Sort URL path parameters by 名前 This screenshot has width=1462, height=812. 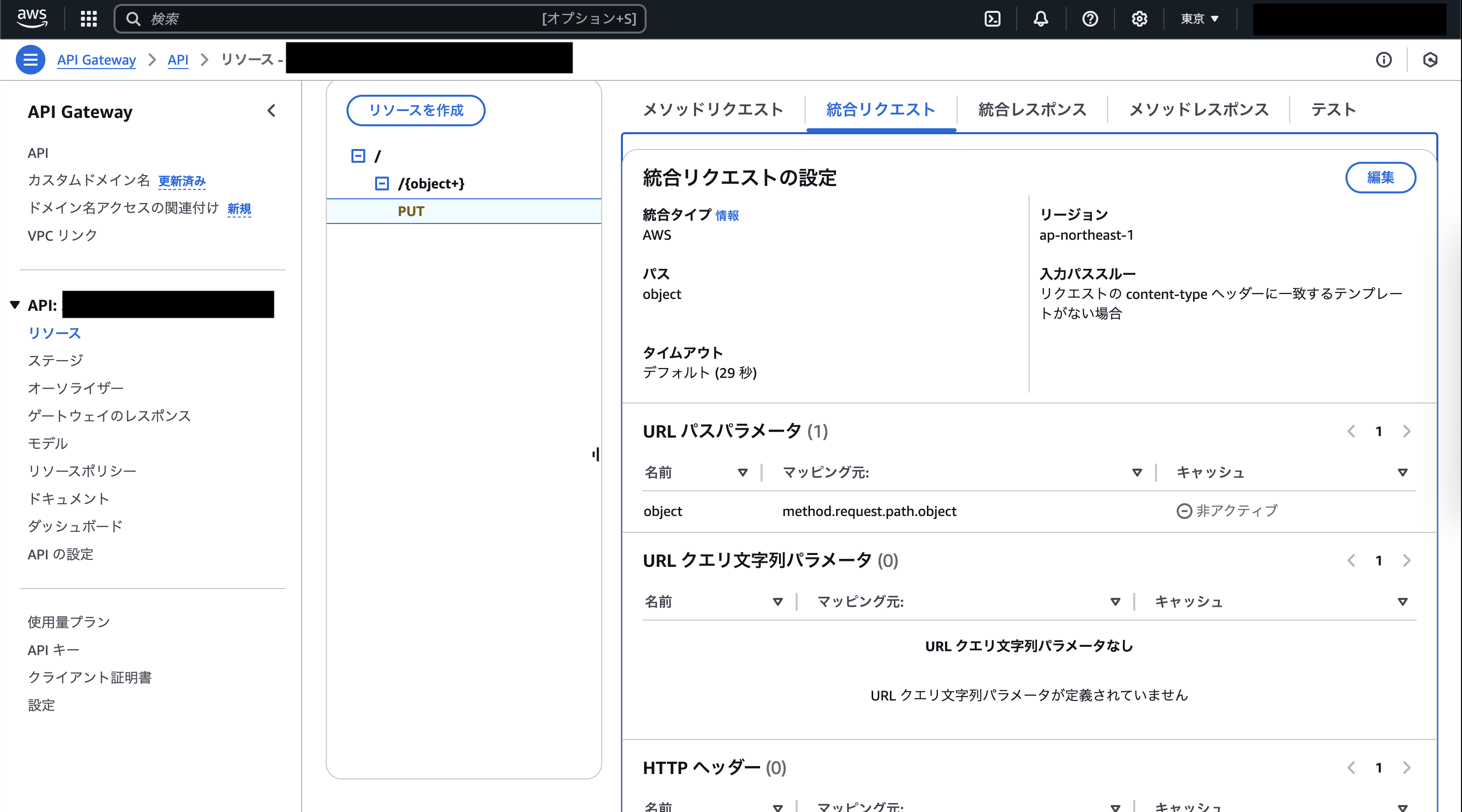742,472
